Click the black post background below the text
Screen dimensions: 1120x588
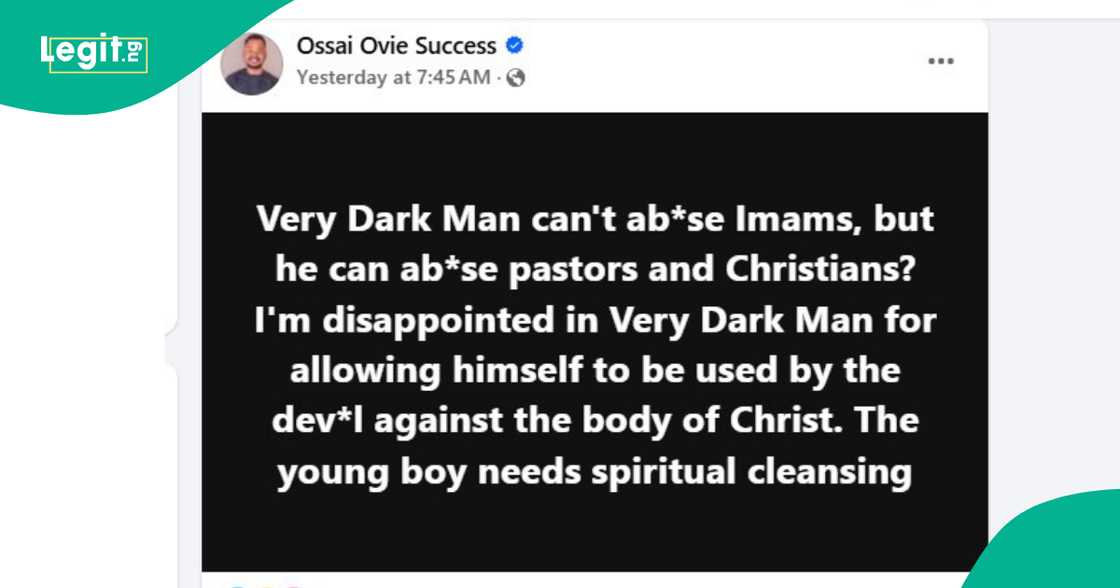pos(594,530)
